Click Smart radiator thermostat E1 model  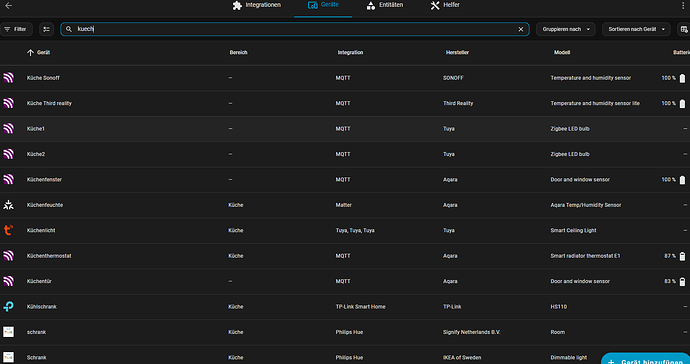(585, 256)
